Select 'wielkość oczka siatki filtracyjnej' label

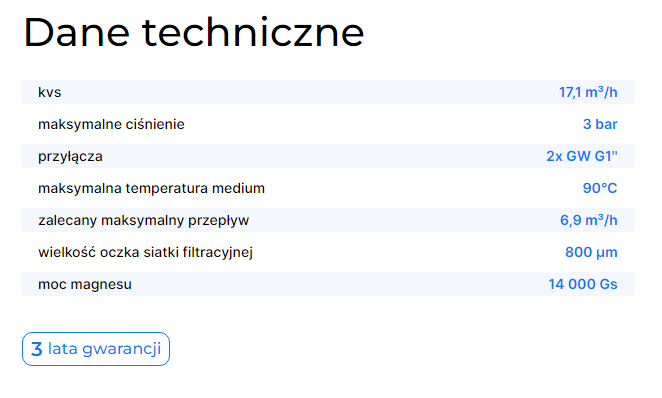146,252
